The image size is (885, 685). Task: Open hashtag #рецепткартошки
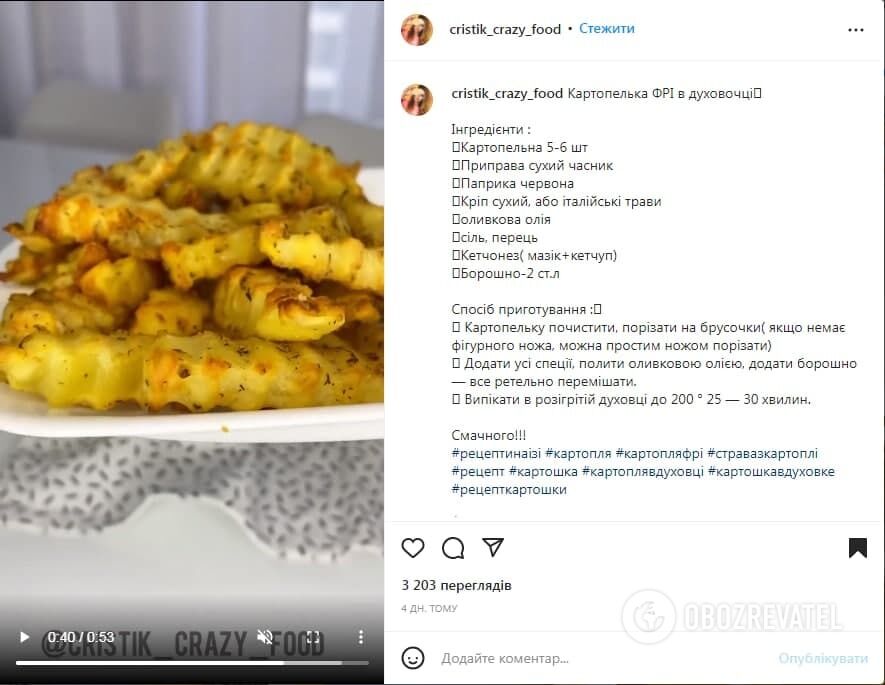[x=509, y=489]
